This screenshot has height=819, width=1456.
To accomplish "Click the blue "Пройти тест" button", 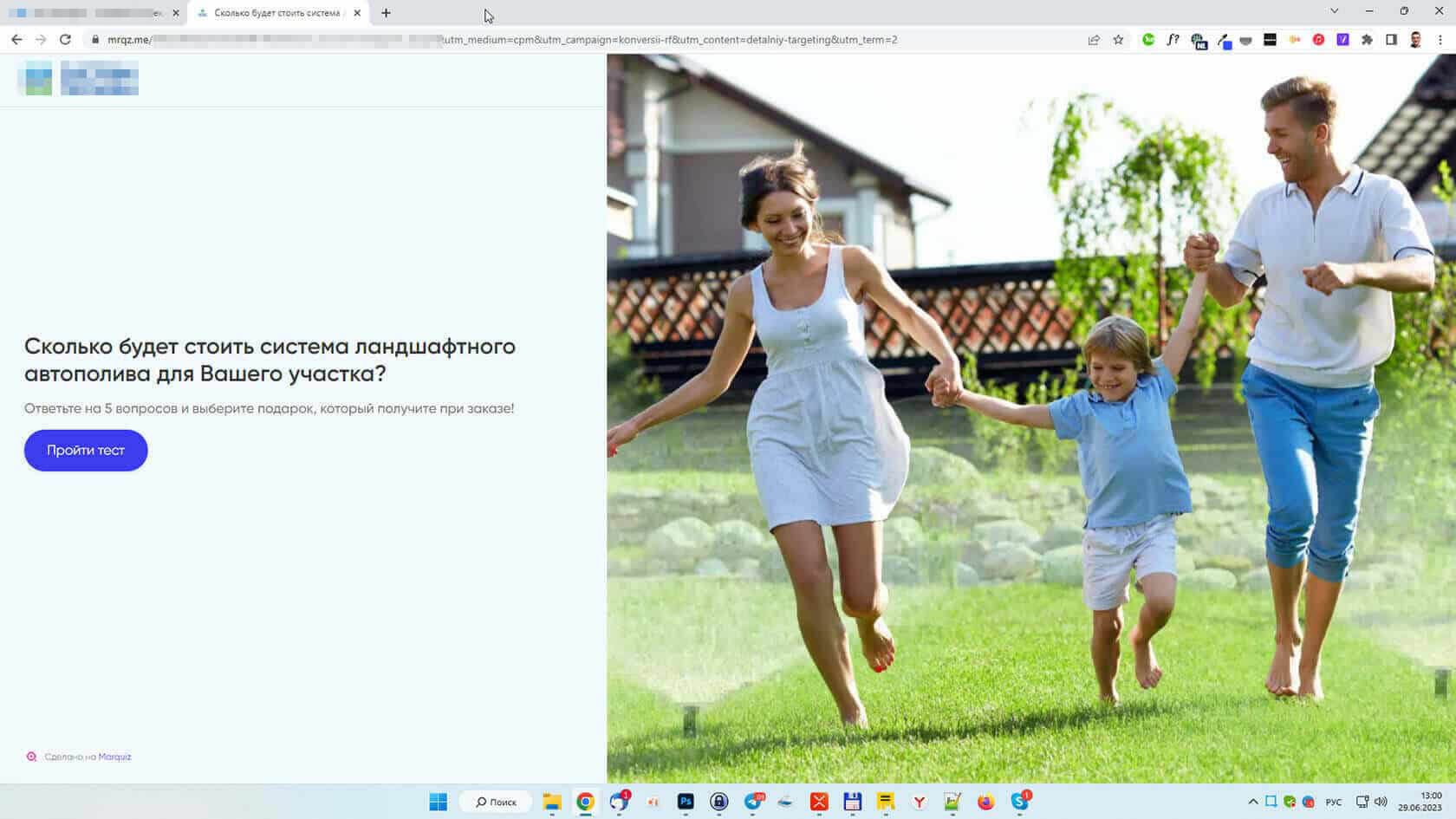I will point(86,451).
